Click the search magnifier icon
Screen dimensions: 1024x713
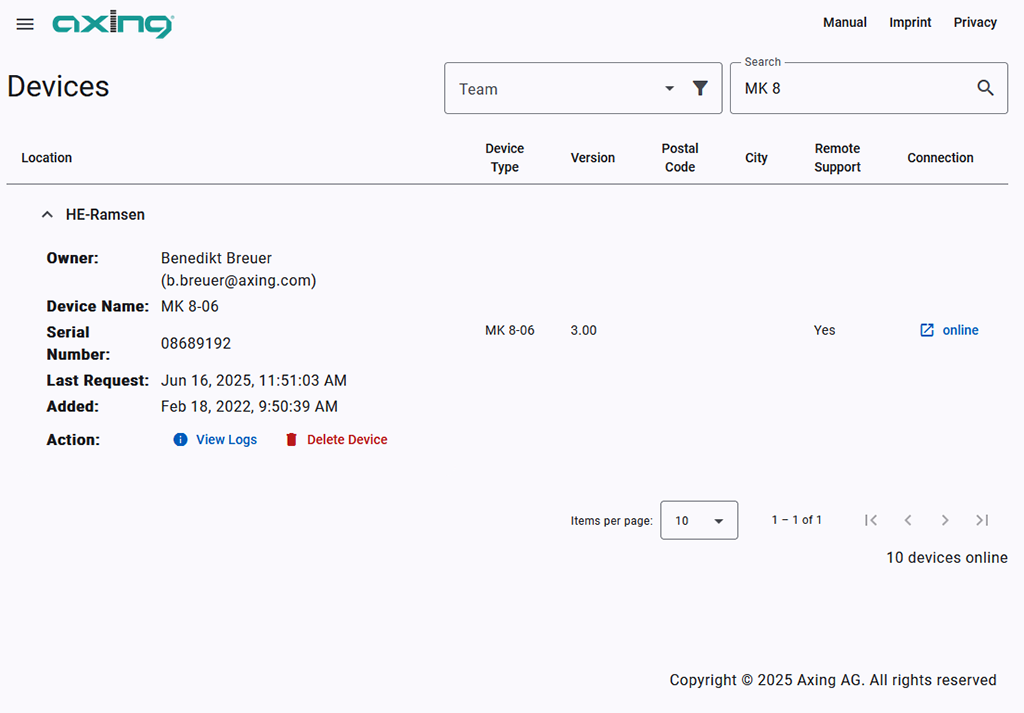(985, 88)
